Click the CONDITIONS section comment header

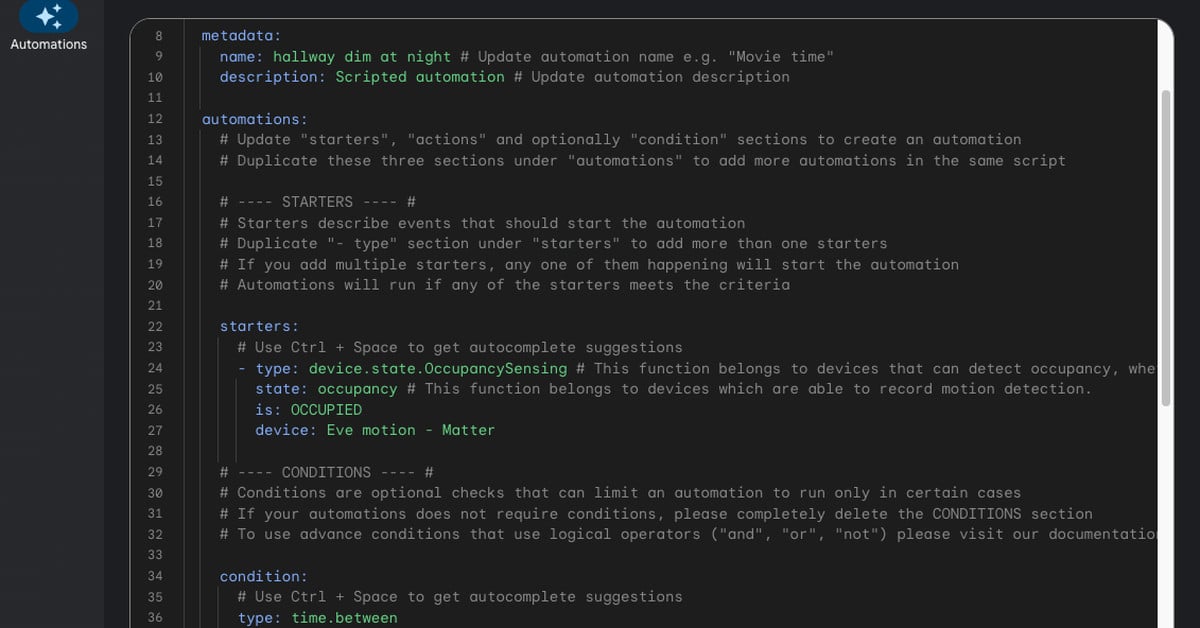(x=326, y=472)
